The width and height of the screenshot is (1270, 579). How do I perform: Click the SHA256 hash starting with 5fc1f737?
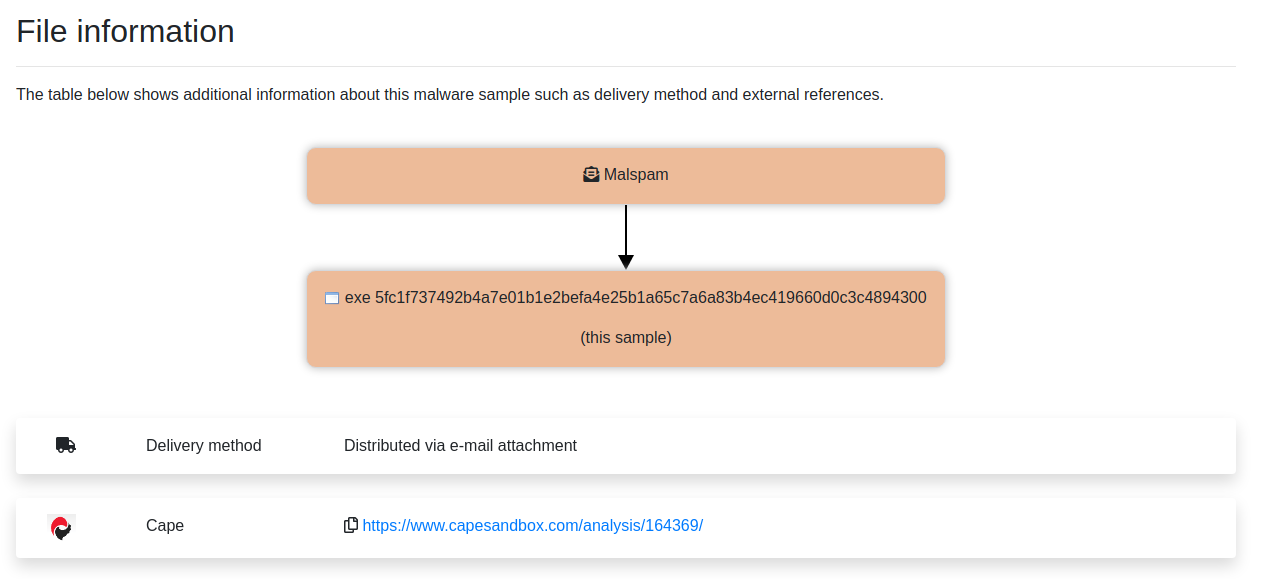(650, 298)
